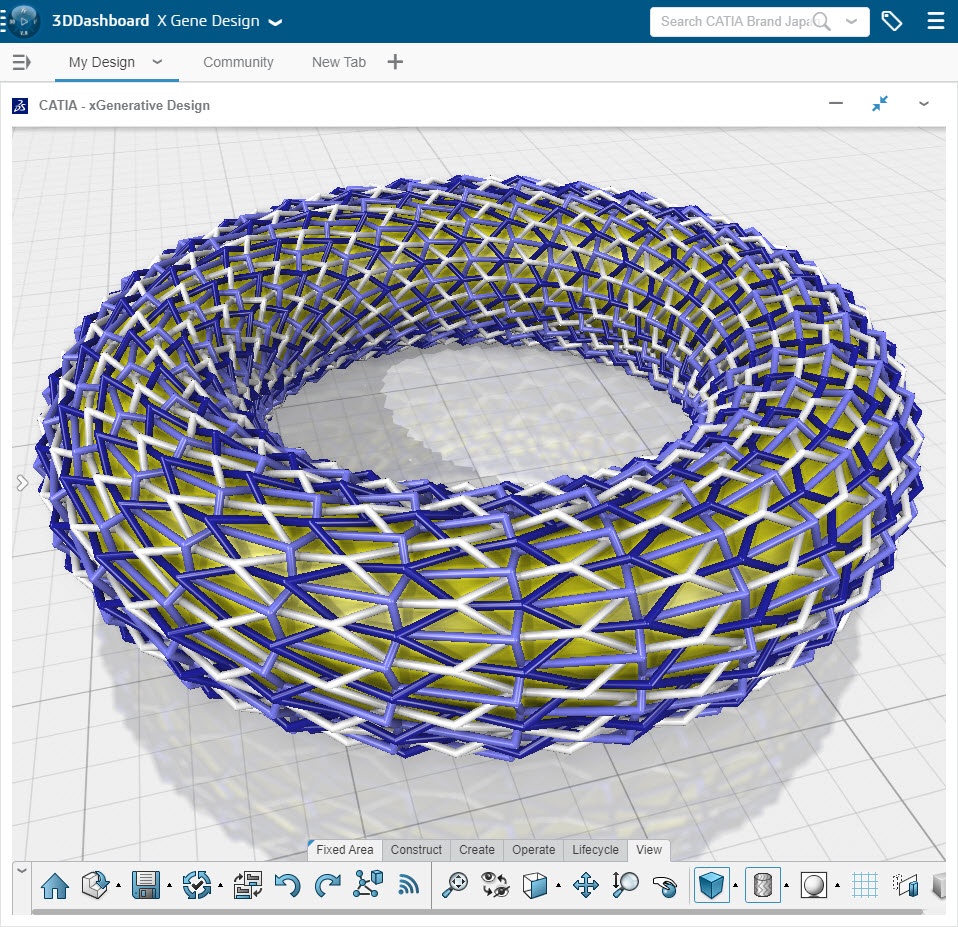This screenshot has width=958, height=927.
Task: Click the sectioning/clipping plane icon
Action: [905, 885]
